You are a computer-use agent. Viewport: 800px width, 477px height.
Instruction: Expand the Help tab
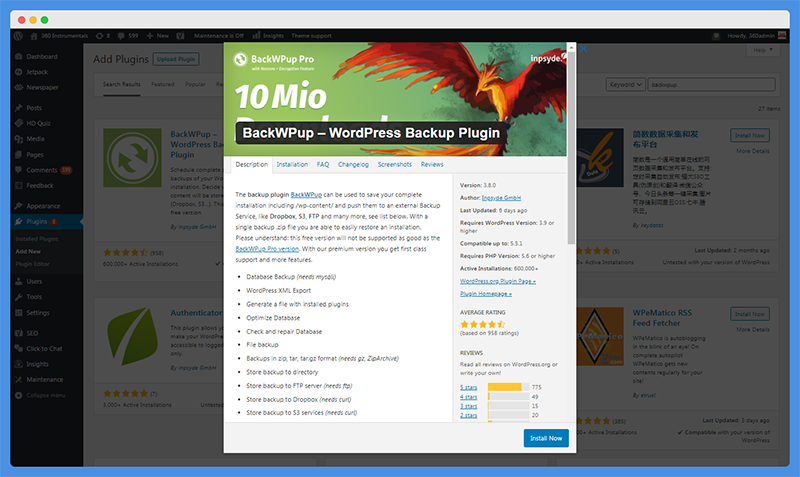pyautogui.click(x=763, y=50)
